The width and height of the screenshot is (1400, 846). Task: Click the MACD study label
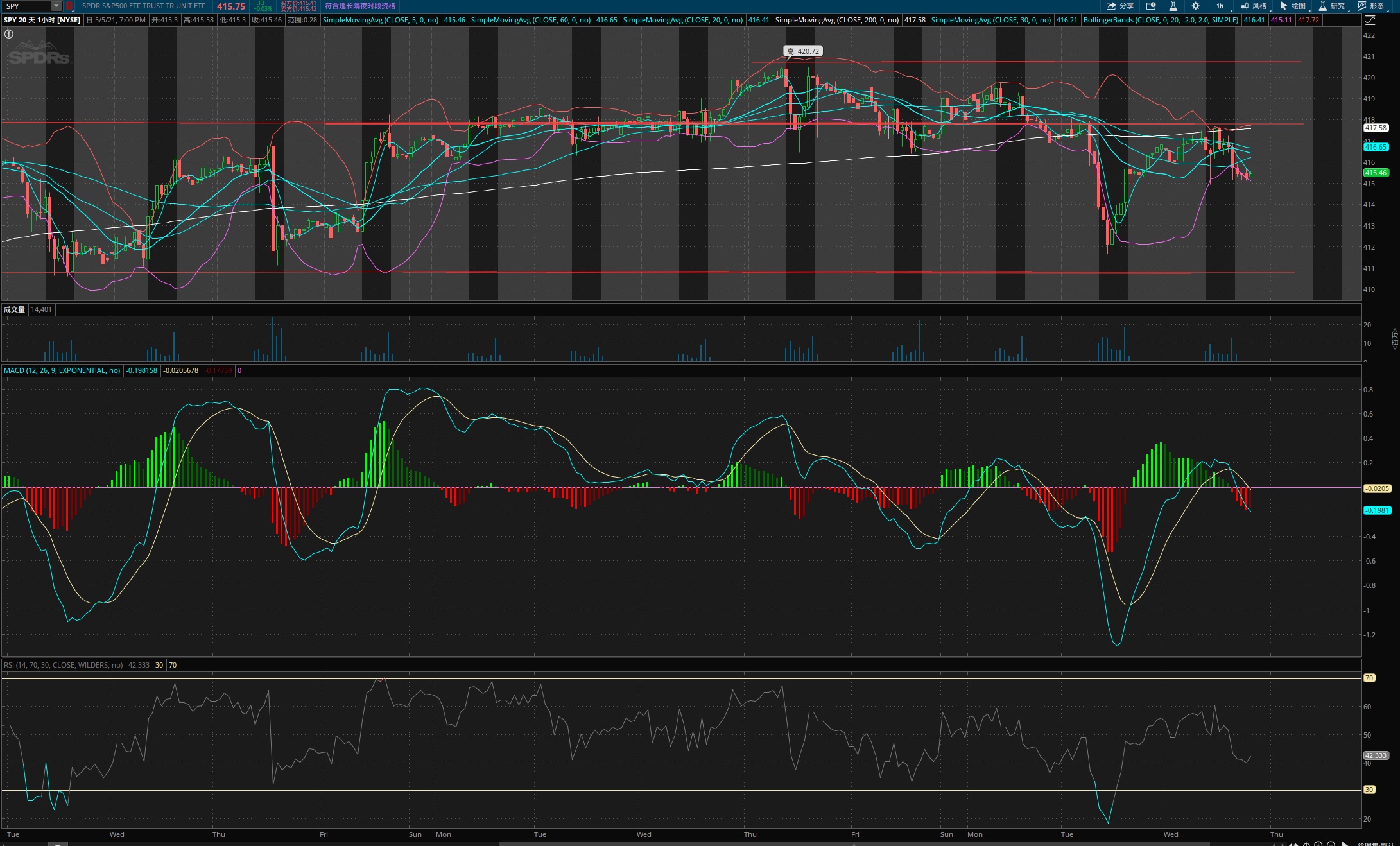[62, 370]
